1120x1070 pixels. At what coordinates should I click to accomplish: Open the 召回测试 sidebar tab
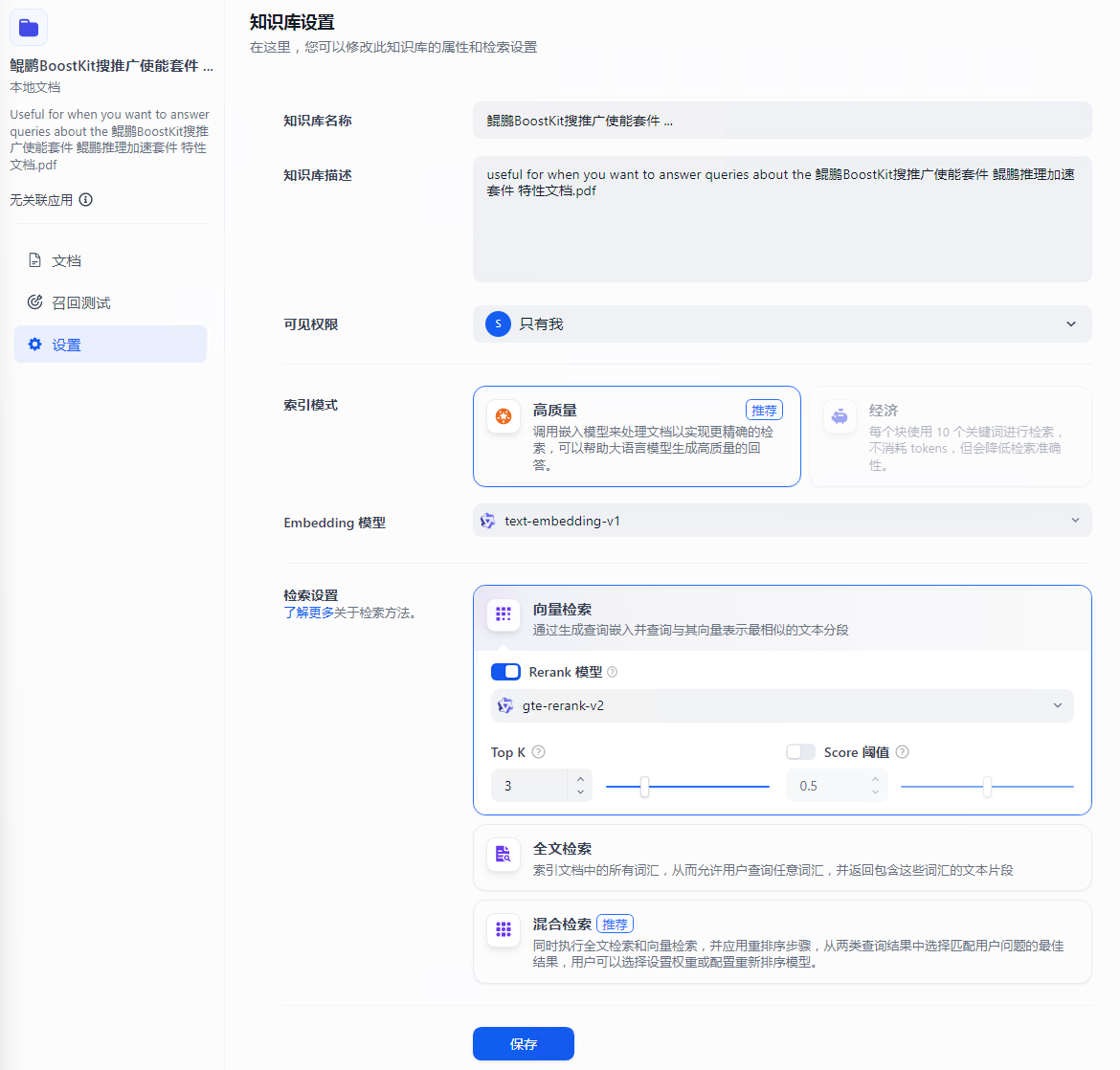[x=111, y=302]
